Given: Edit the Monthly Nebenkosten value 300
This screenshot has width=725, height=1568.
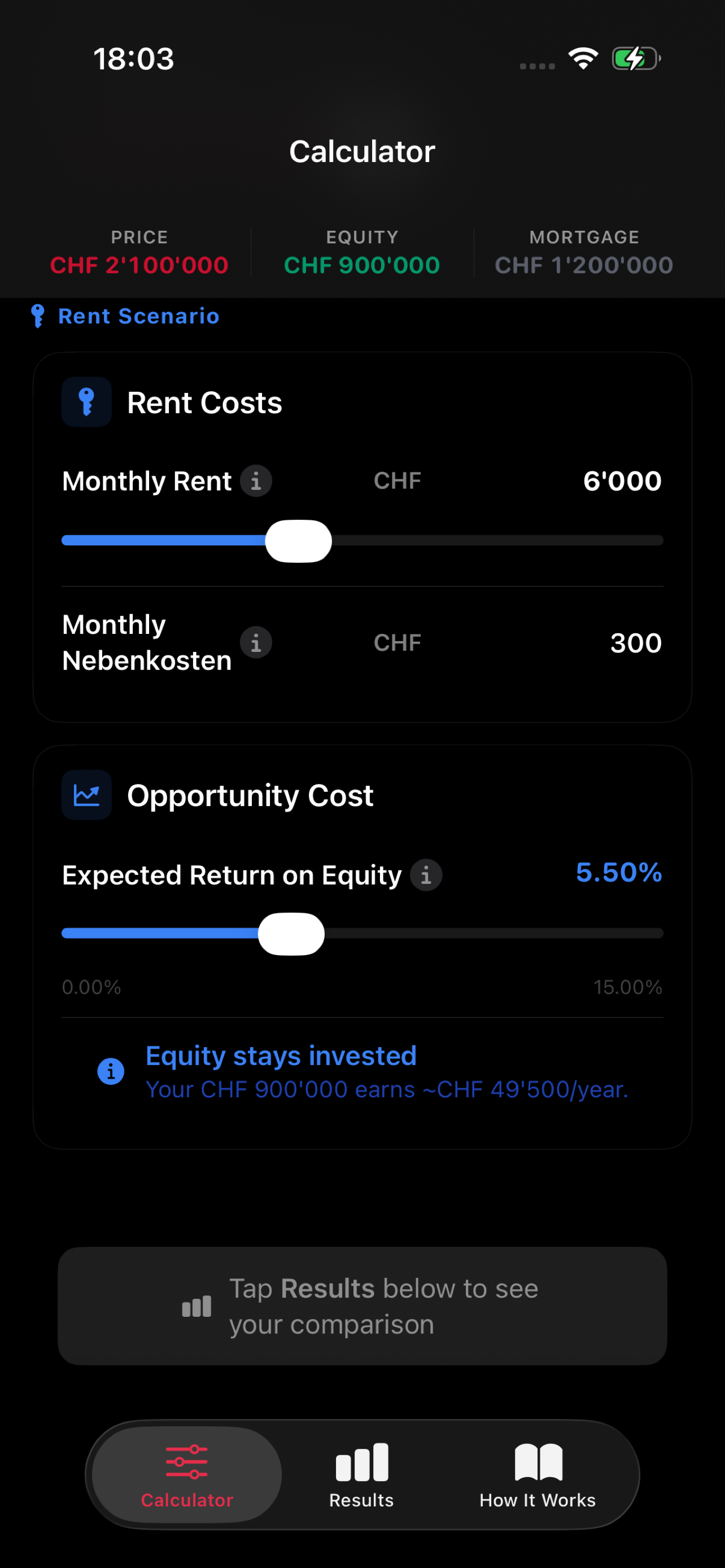Looking at the screenshot, I should [636, 643].
